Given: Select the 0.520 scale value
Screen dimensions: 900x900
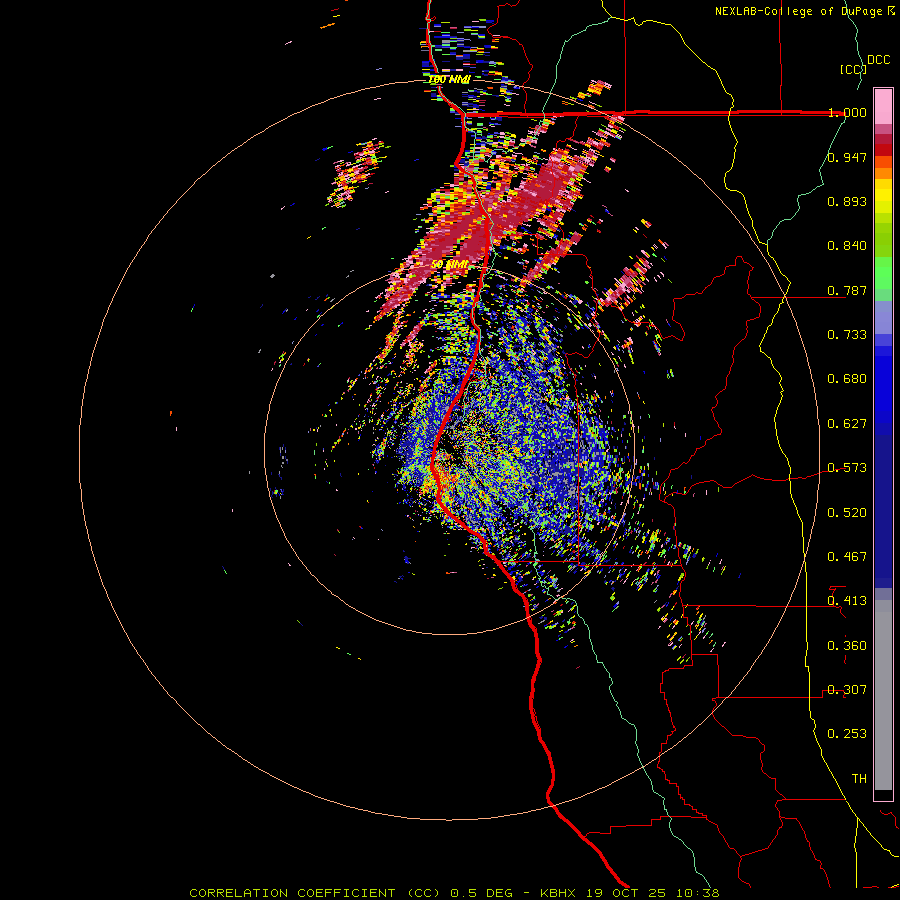Looking at the screenshot, I should [847, 513].
